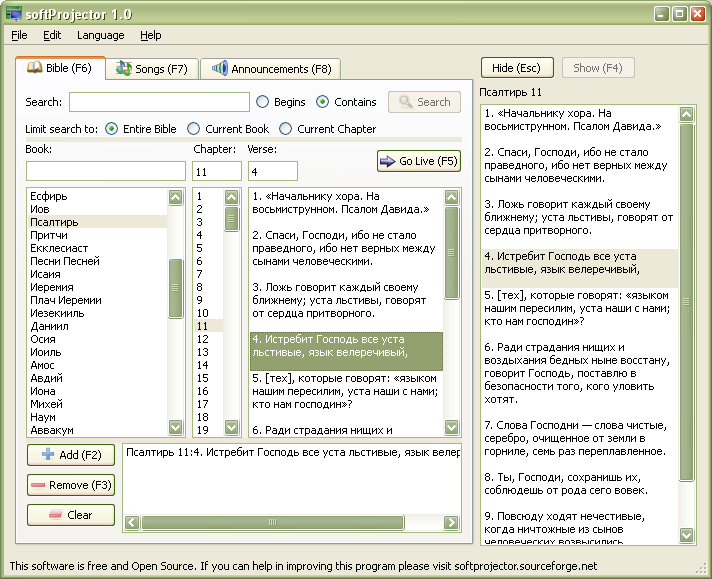
Task: Open the Language menu
Action: (x=101, y=35)
